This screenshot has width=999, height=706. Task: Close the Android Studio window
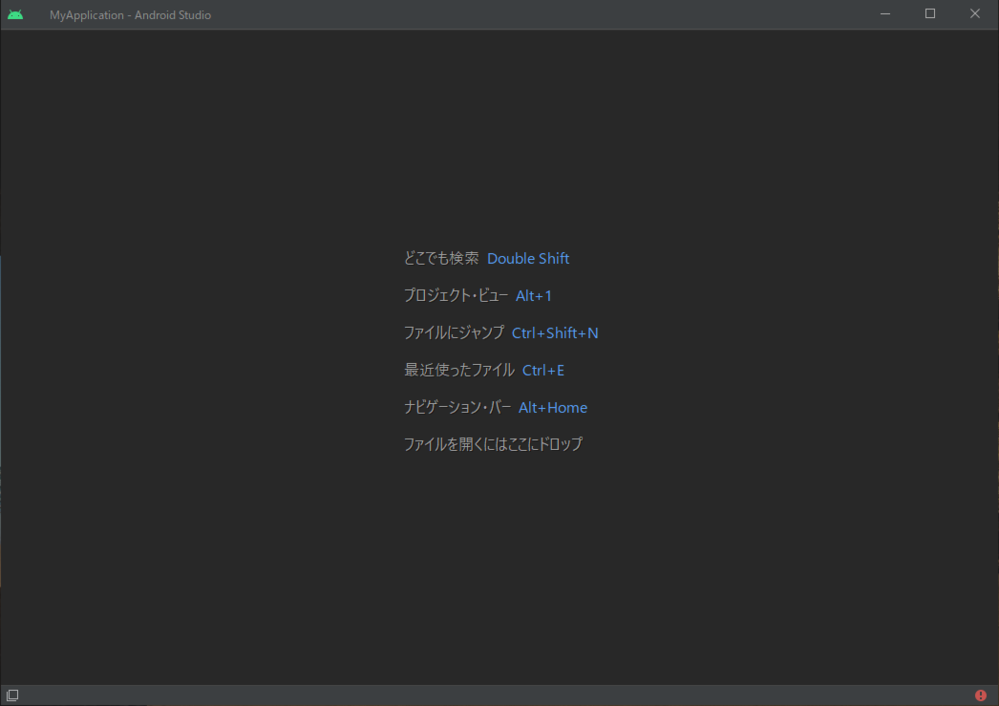[x=975, y=14]
